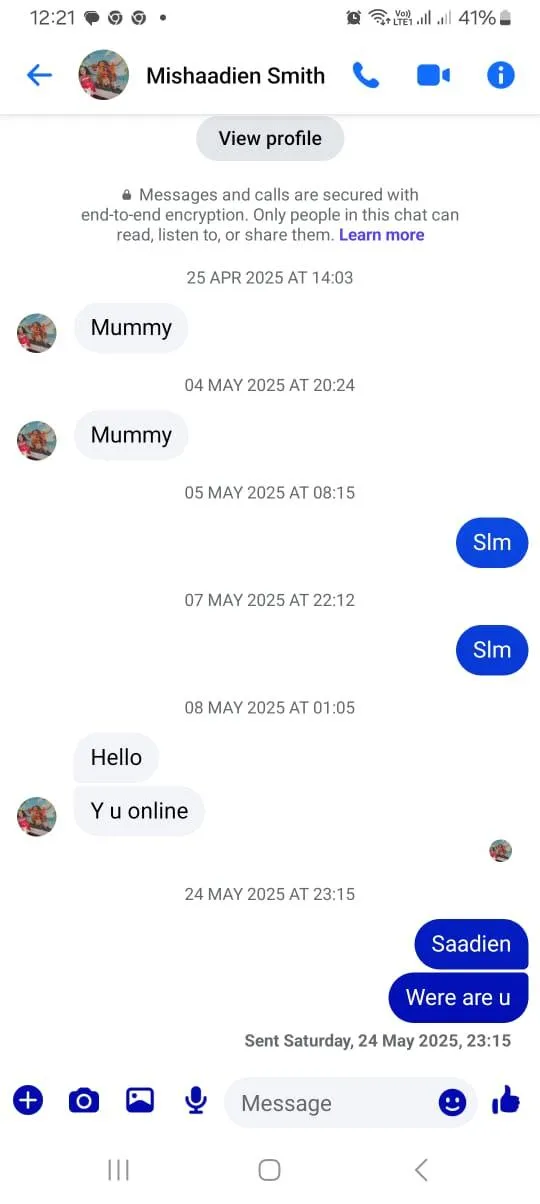Screen dimensions: 540x1204
Task: Send a thumbs-up like
Action: point(506,1101)
